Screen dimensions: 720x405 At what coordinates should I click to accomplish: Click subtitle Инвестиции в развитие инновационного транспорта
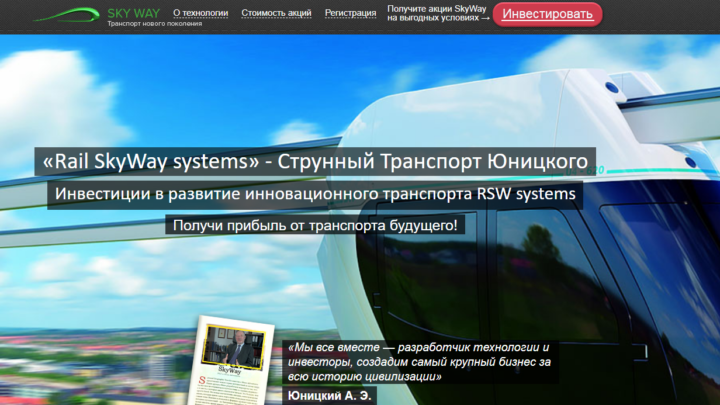point(315,194)
